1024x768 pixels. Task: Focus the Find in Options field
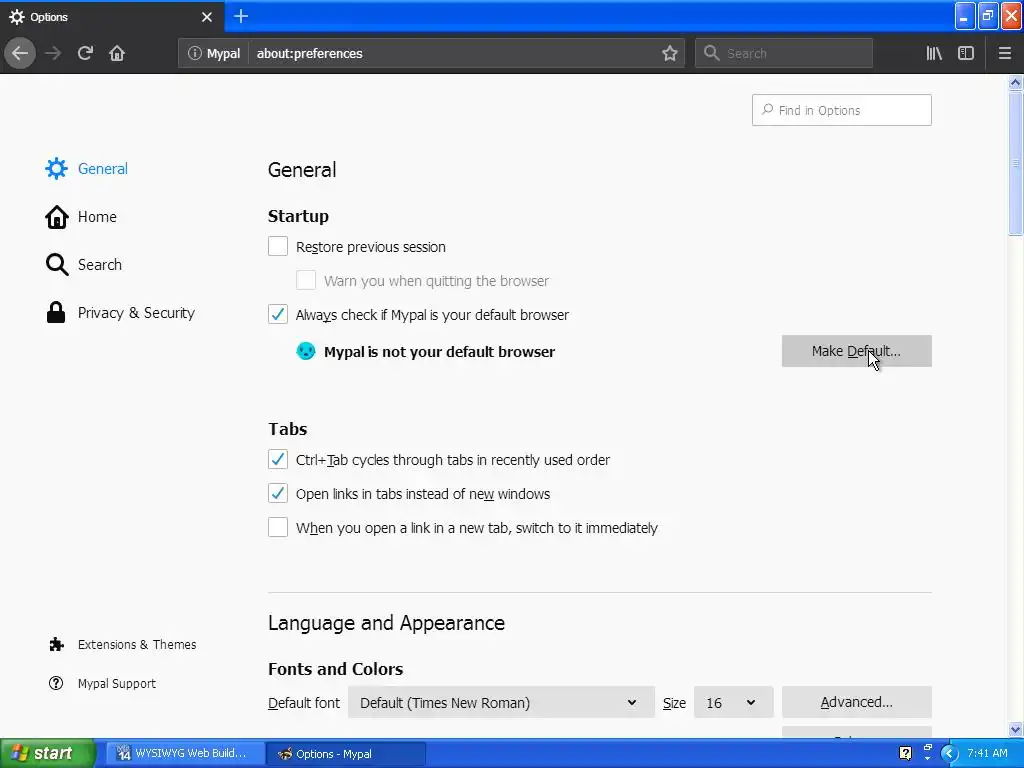point(841,110)
